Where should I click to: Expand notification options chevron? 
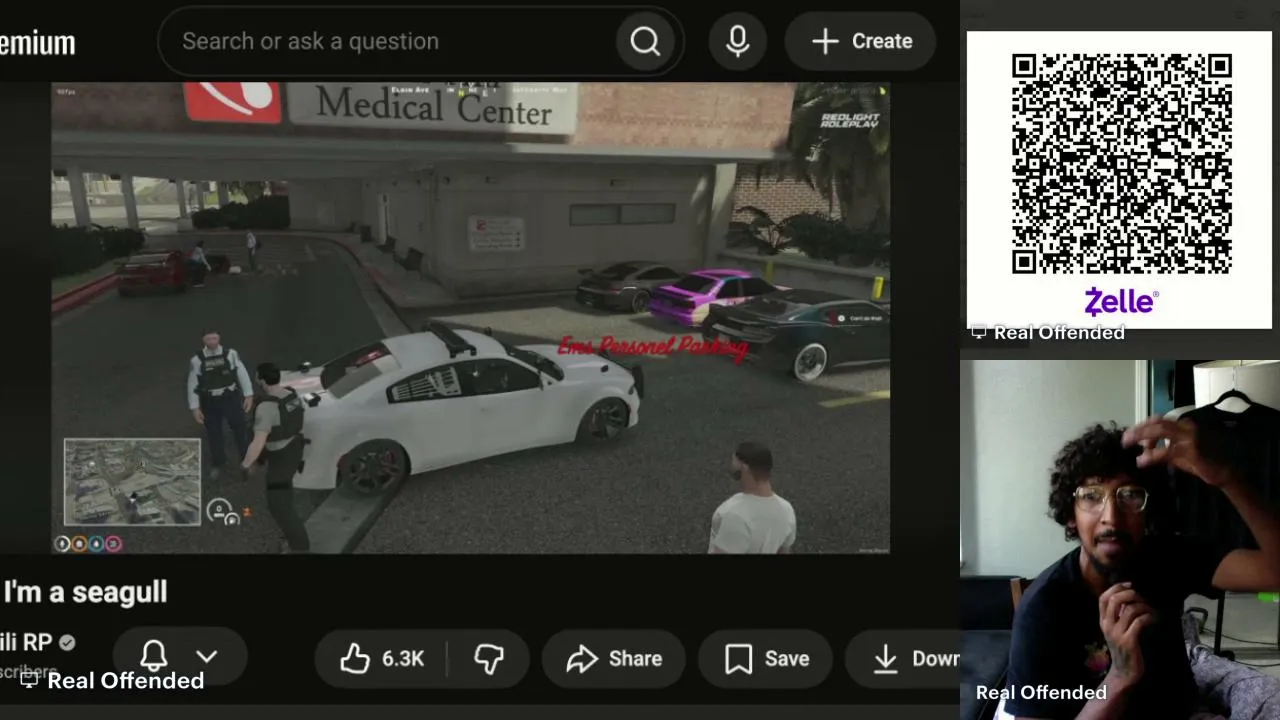click(x=206, y=657)
